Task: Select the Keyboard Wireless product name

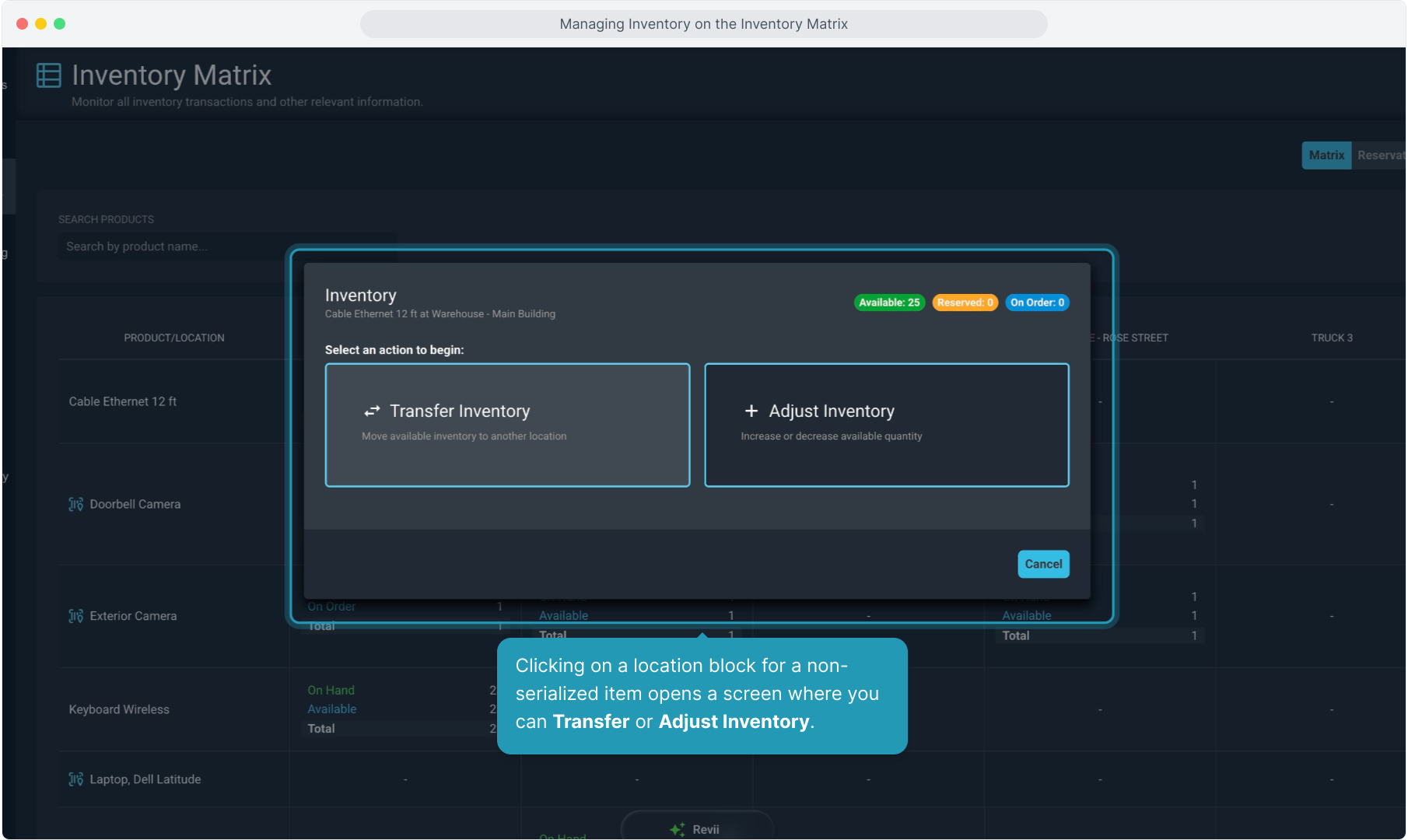Action: click(x=119, y=709)
